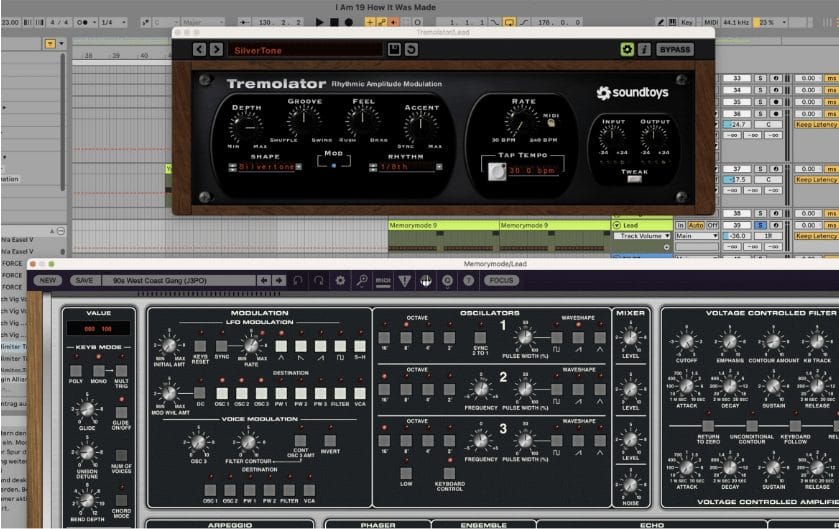The height and width of the screenshot is (529, 839).
Task: Select MONO keys mode in Memorymode
Action: 98,371
